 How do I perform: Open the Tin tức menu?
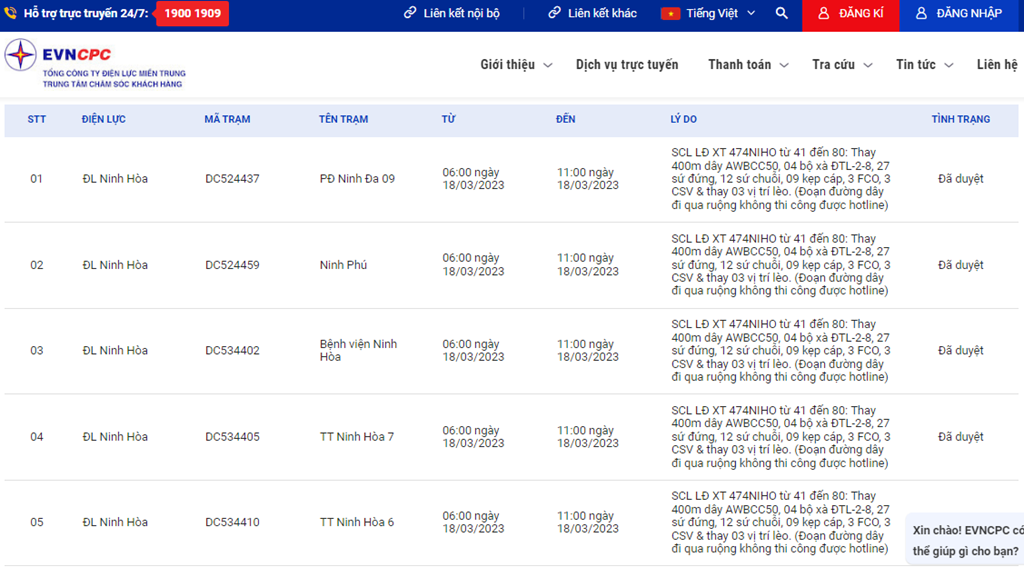pyautogui.click(x=924, y=65)
